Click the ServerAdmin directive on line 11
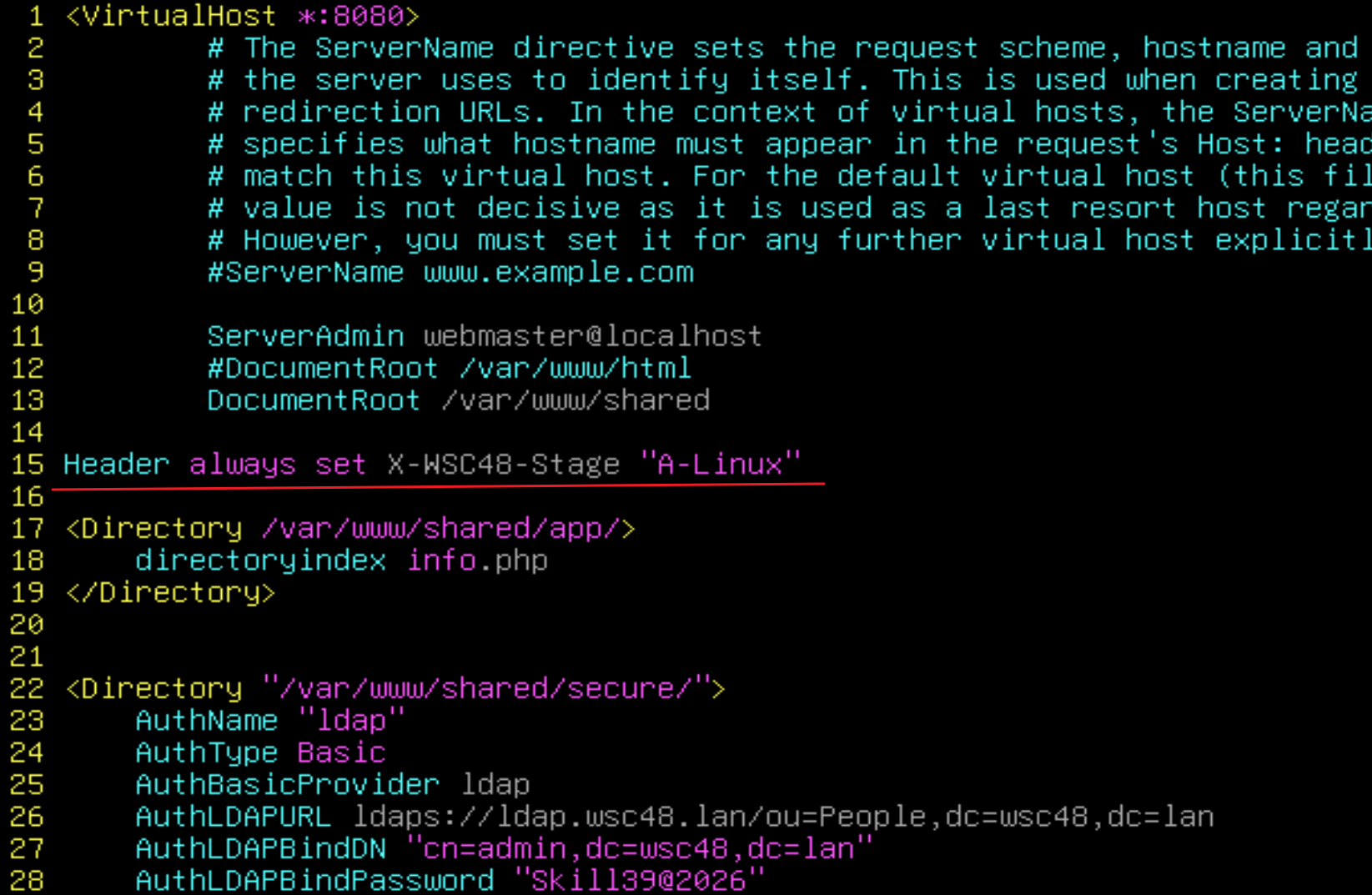The height and width of the screenshot is (895, 1372). (305, 336)
